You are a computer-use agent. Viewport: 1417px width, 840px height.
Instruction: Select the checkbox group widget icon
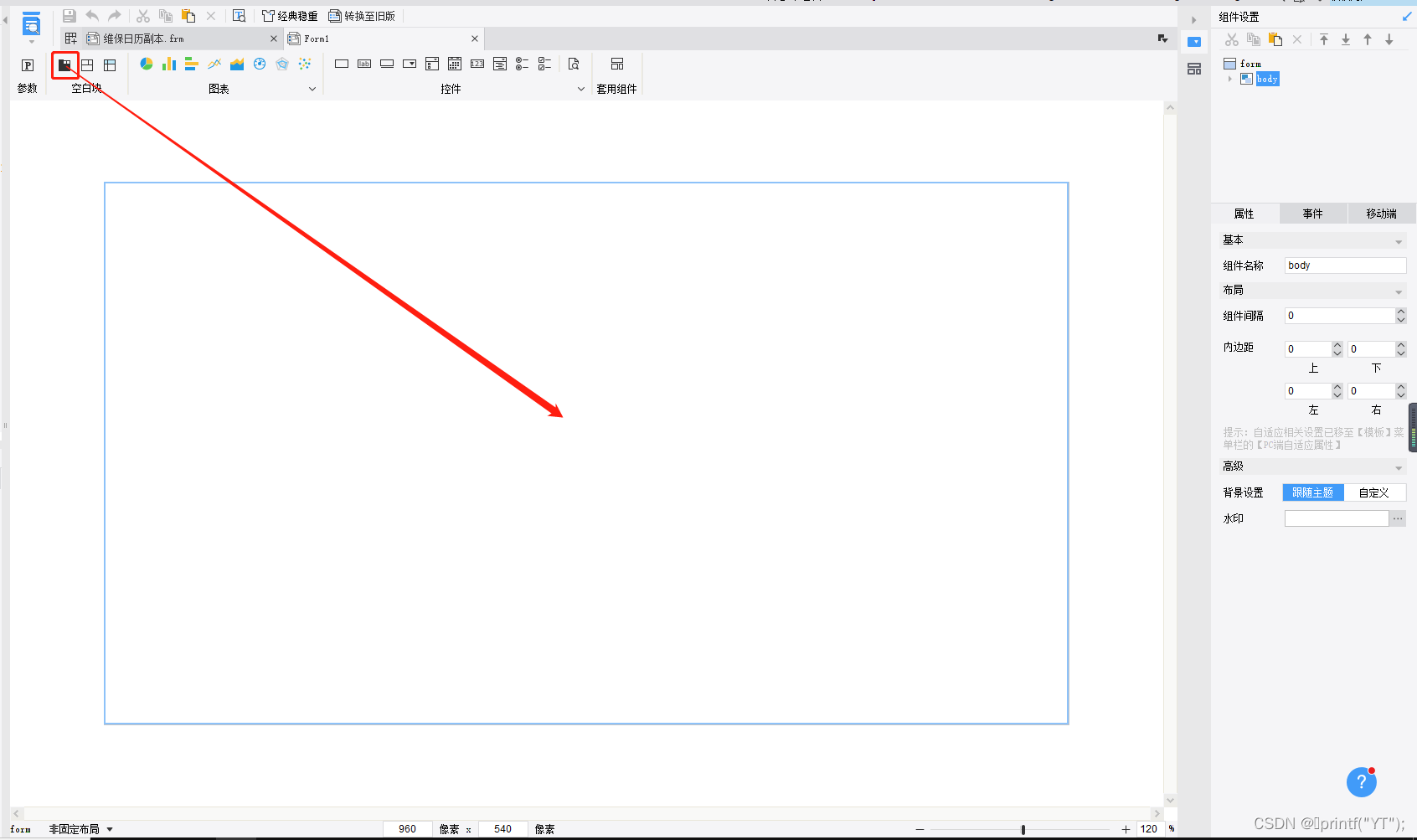click(545, 64)
